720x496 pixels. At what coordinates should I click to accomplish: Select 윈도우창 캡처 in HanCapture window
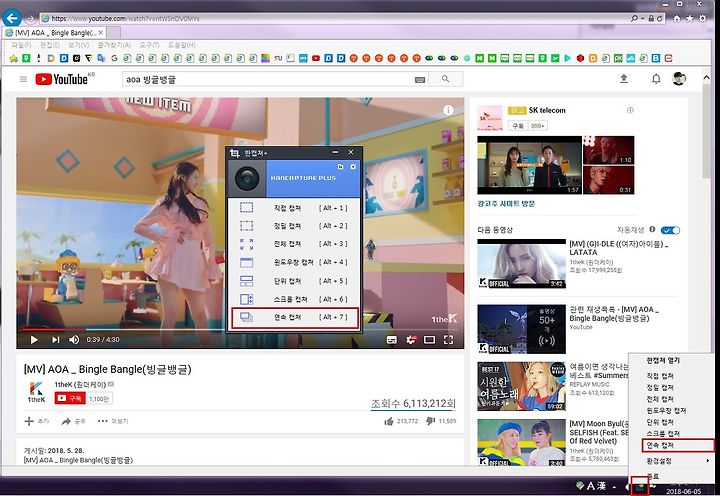[x=294, y=262]
